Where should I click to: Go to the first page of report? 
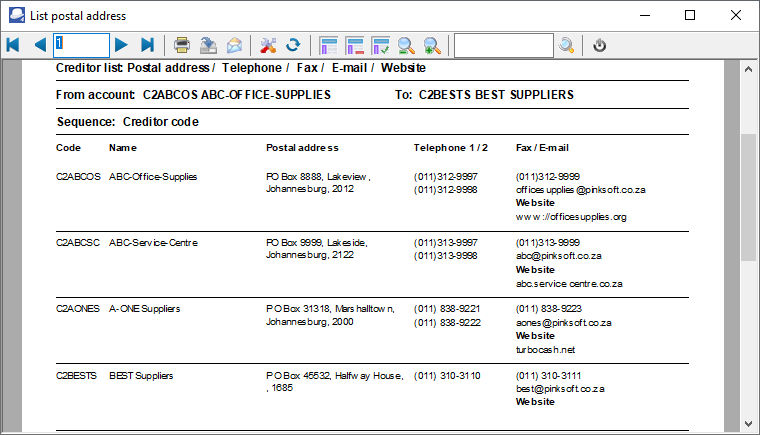pyautogui.click(x=13, y=45)
